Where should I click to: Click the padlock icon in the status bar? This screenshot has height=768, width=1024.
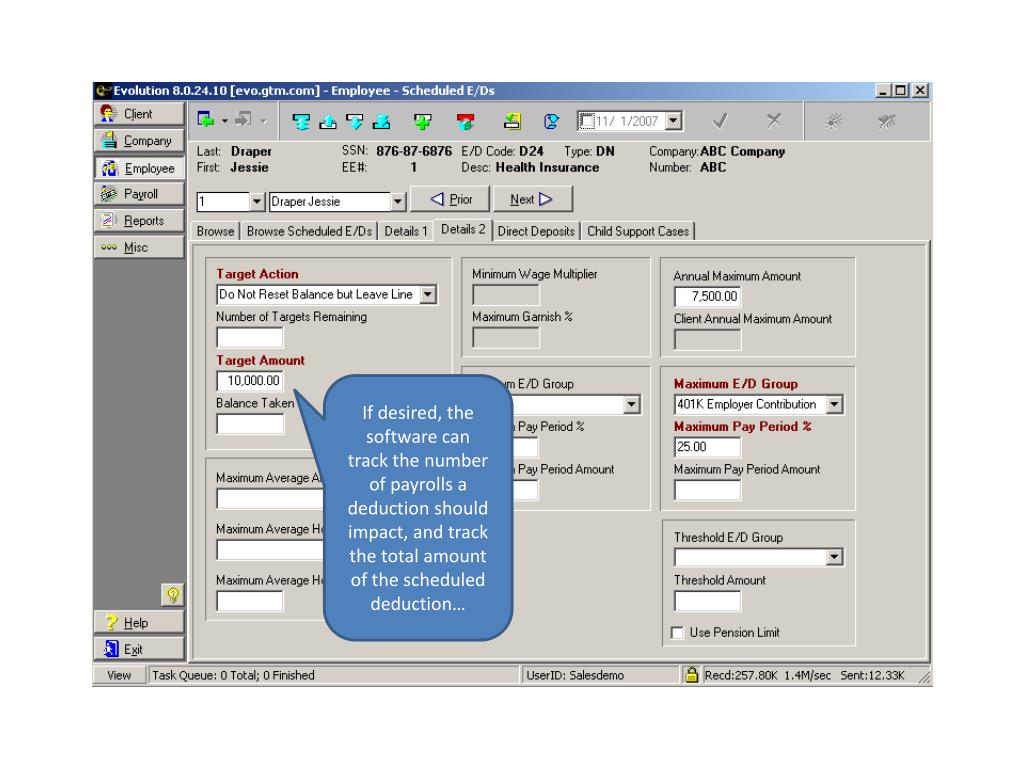[x=691, y=675]
